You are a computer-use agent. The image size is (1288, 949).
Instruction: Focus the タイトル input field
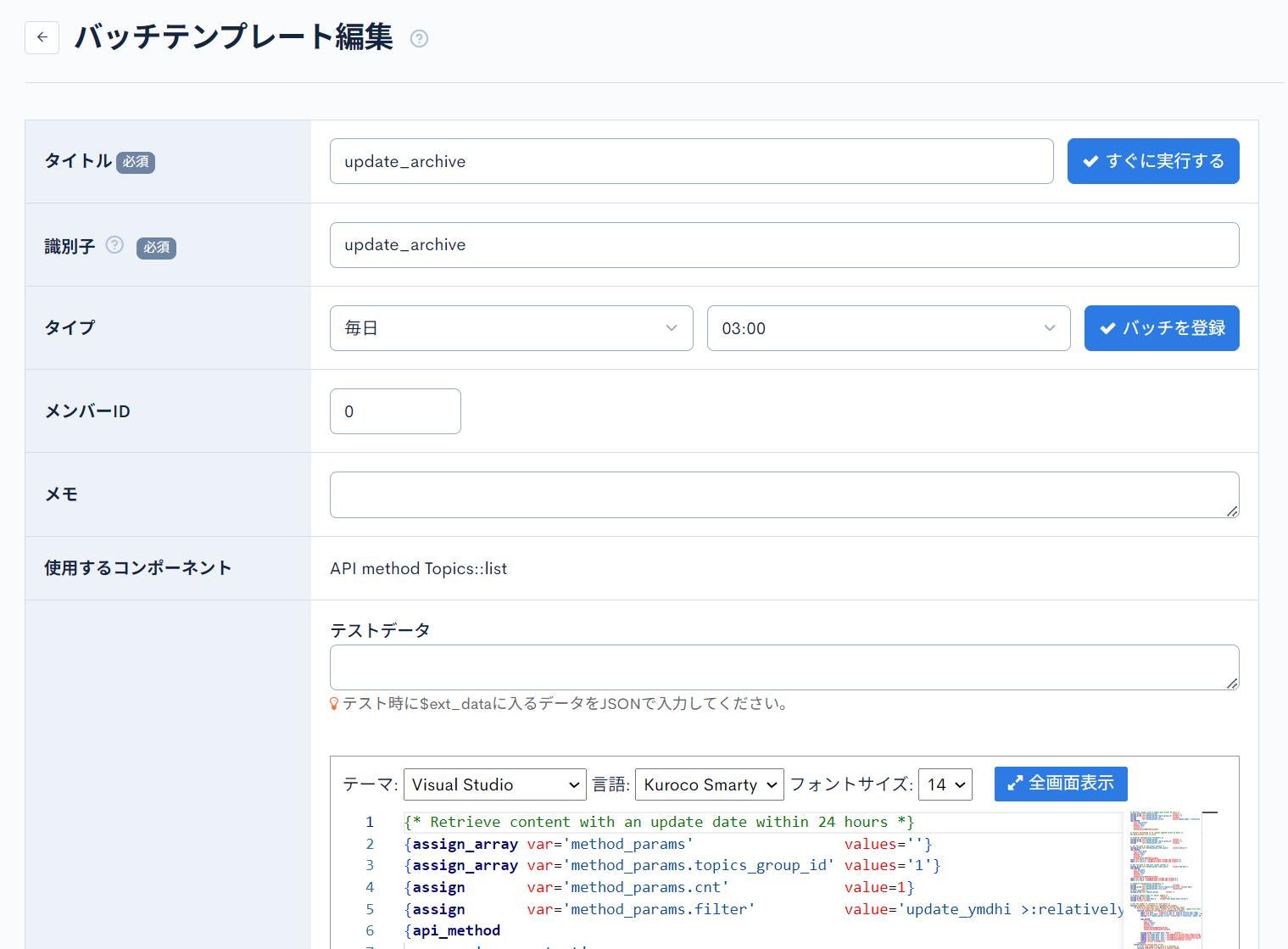692,161
